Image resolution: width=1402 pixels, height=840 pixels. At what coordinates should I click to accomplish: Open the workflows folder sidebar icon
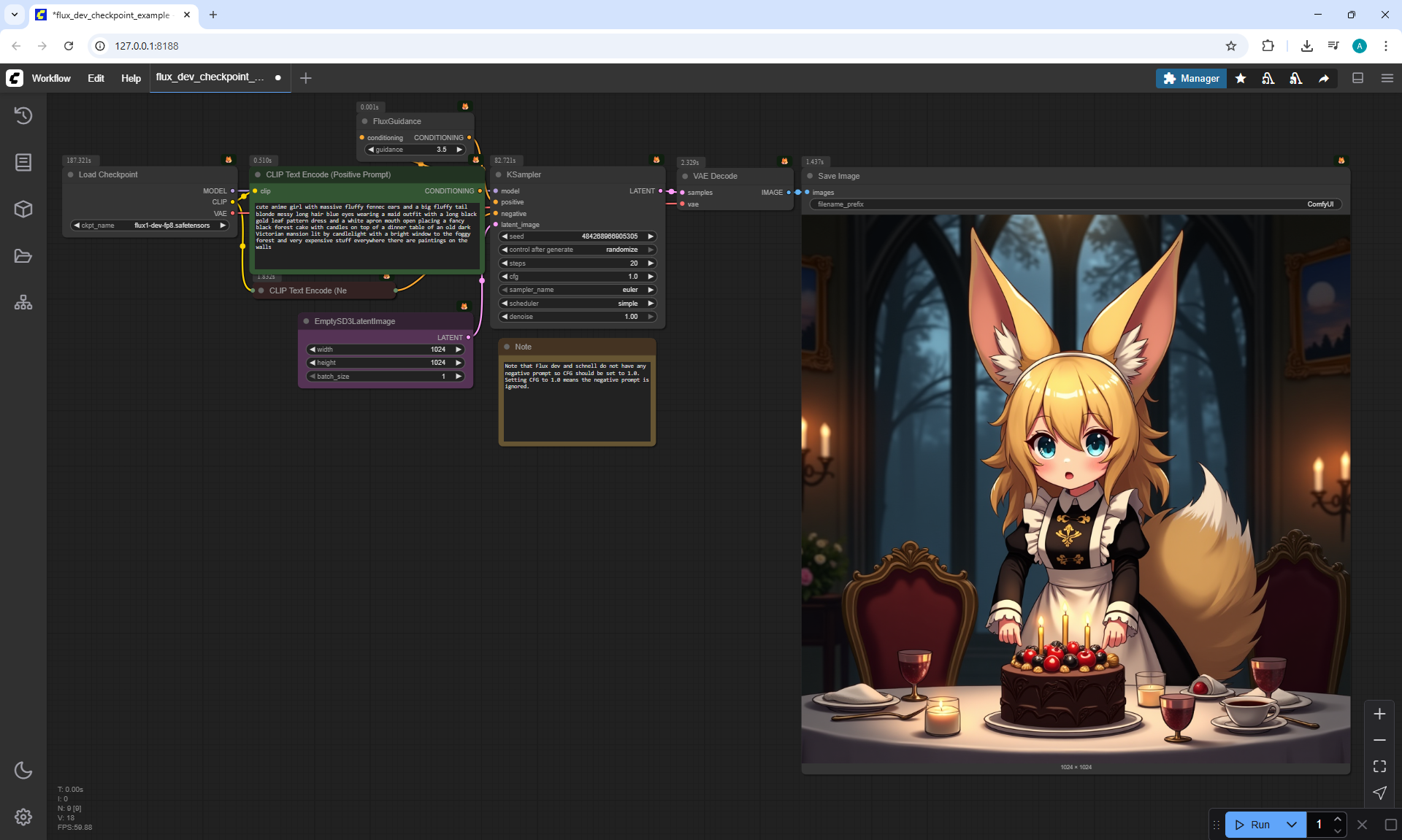tap(23, 256)
